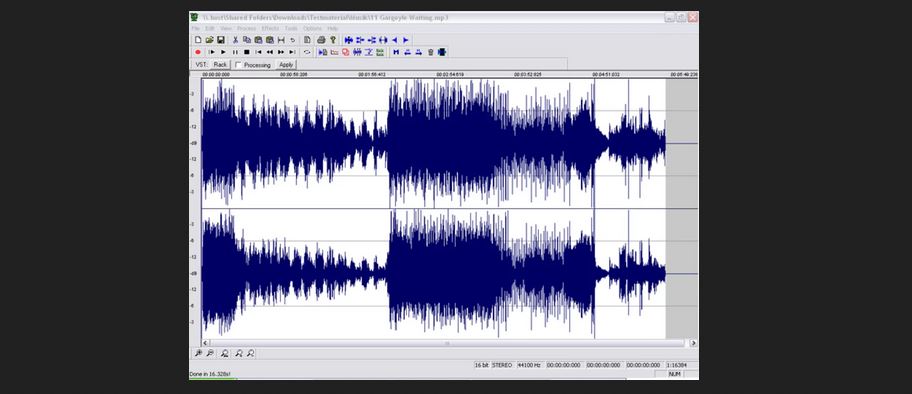
Task: Click the last zoom magnifier icon at bottom
Action: click(x=251, y=353)
